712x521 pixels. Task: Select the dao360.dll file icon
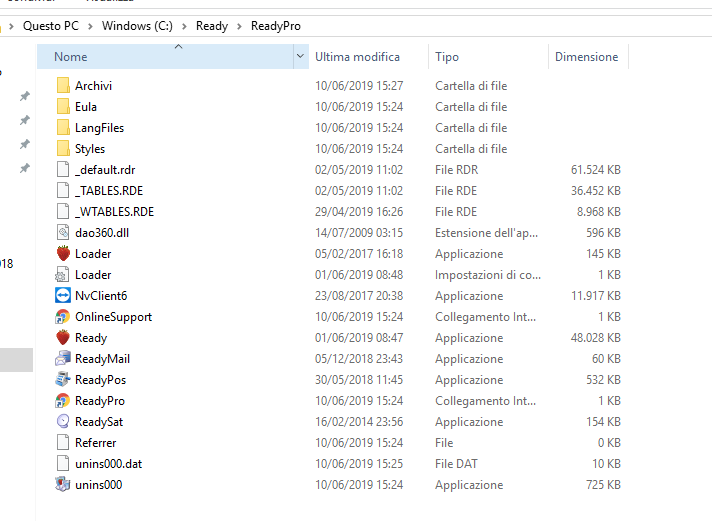click(63, 233)
